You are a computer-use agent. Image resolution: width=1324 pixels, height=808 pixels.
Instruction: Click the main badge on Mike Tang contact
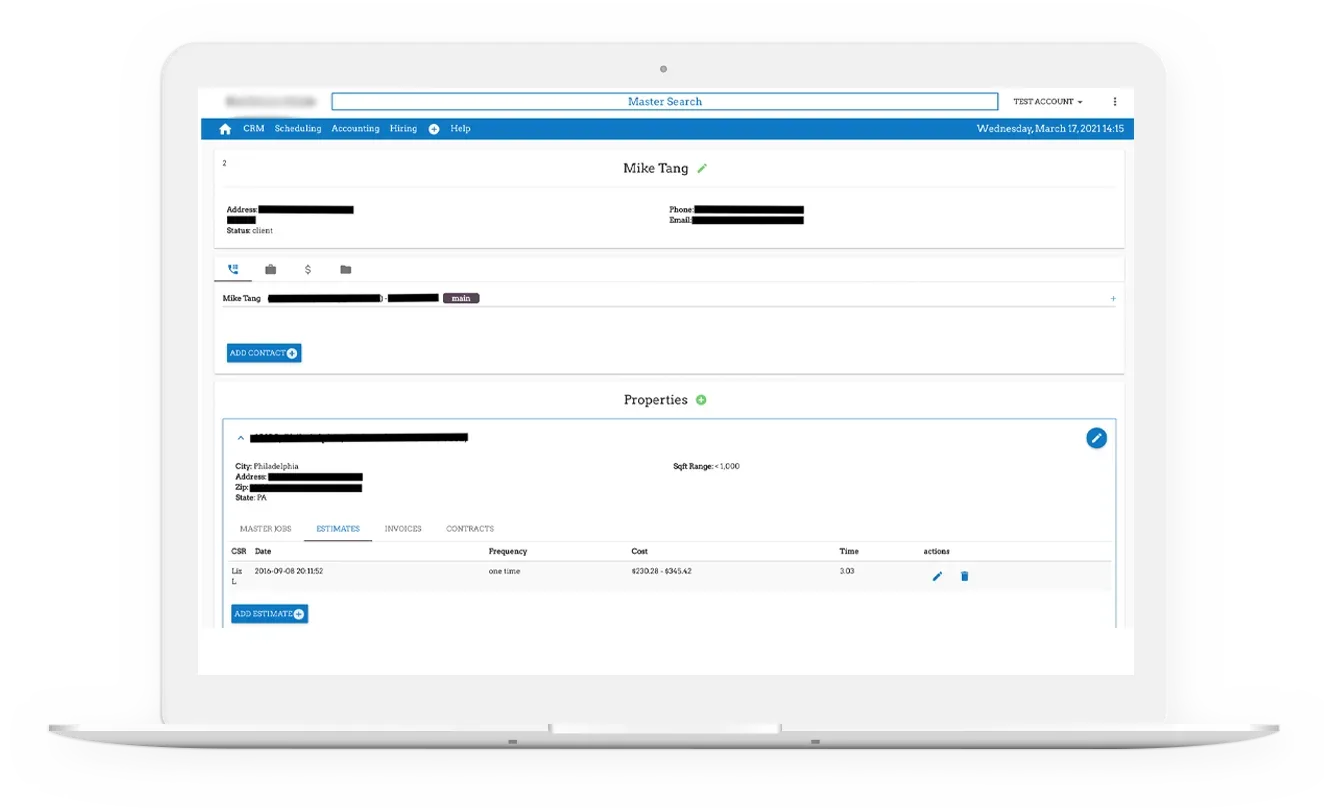tap(461, 298)
